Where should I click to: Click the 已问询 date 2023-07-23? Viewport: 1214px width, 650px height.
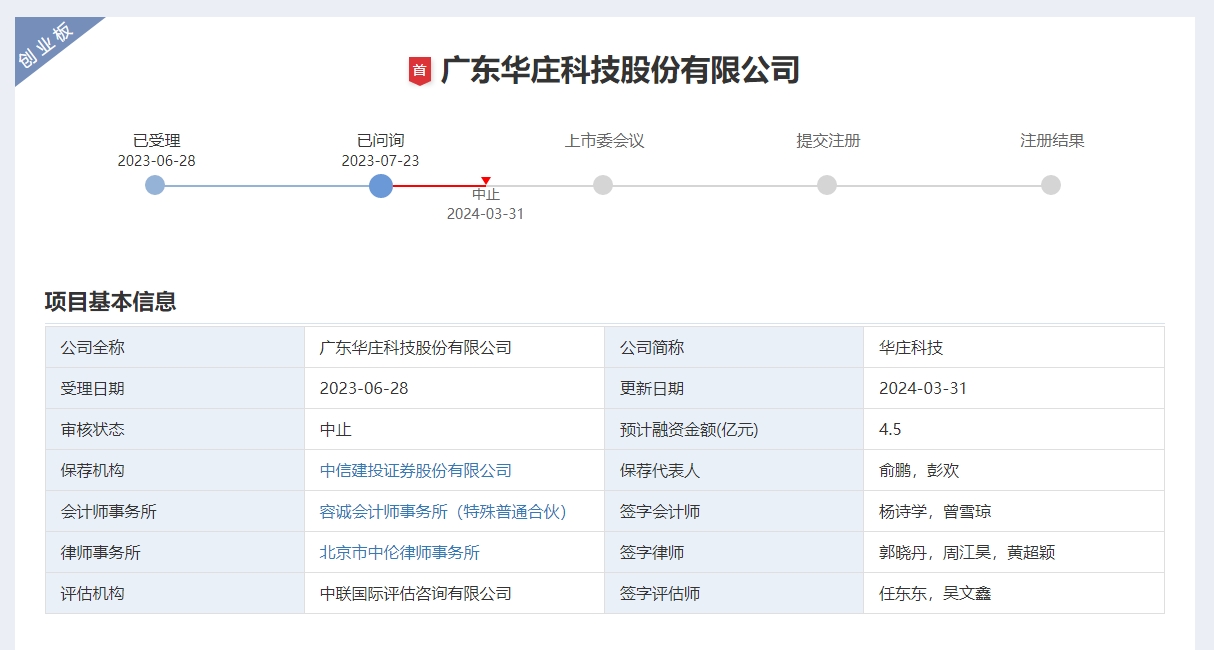[380, 160]
